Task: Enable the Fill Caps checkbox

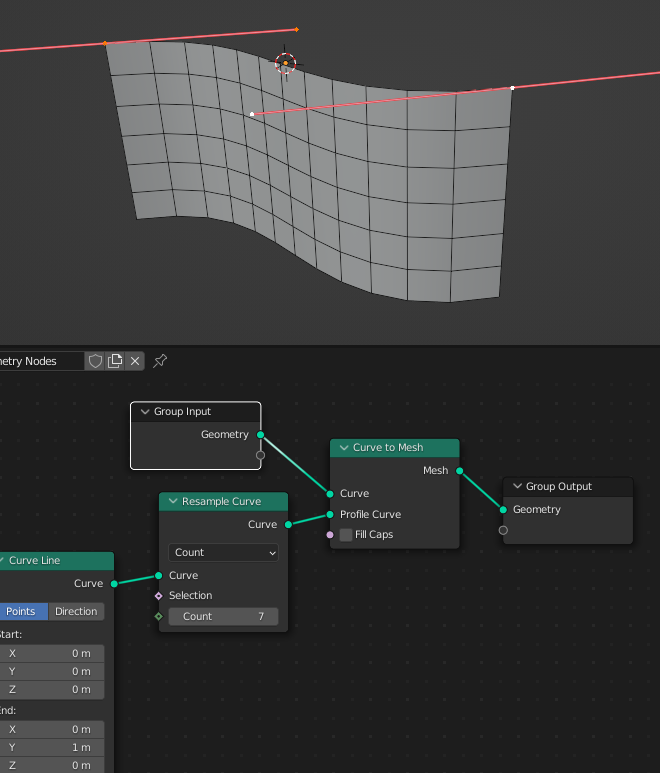Action: [x=346, y=535]
